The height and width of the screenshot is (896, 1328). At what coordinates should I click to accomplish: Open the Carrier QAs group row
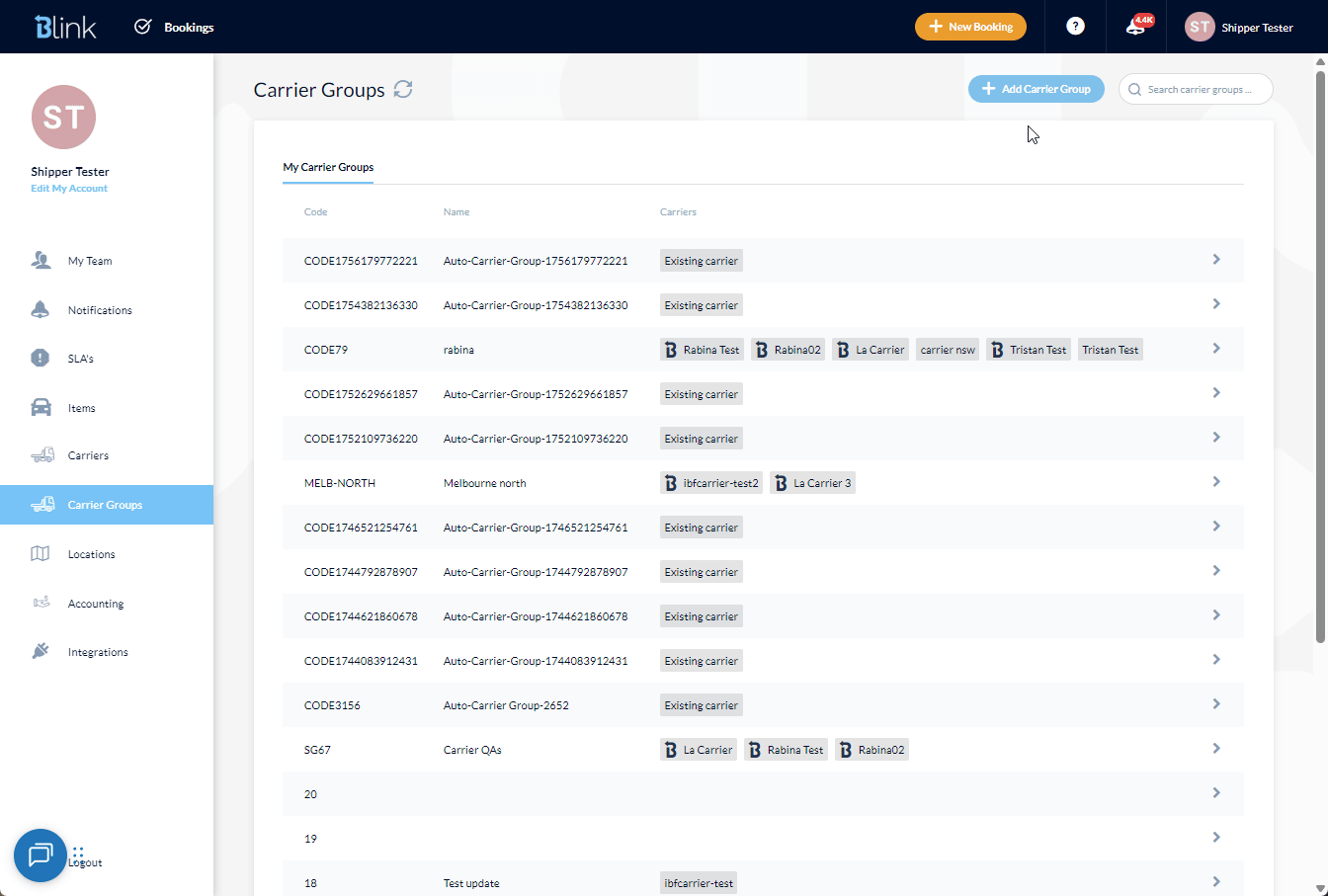(x=1216, y=749)
